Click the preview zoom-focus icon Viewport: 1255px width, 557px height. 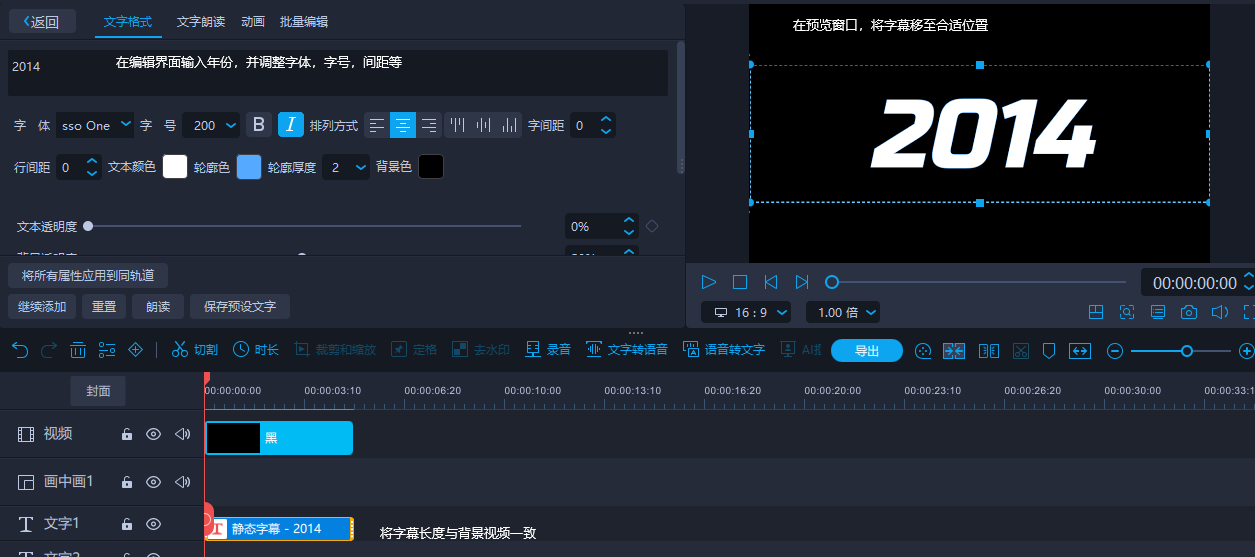pos(1127,312)
